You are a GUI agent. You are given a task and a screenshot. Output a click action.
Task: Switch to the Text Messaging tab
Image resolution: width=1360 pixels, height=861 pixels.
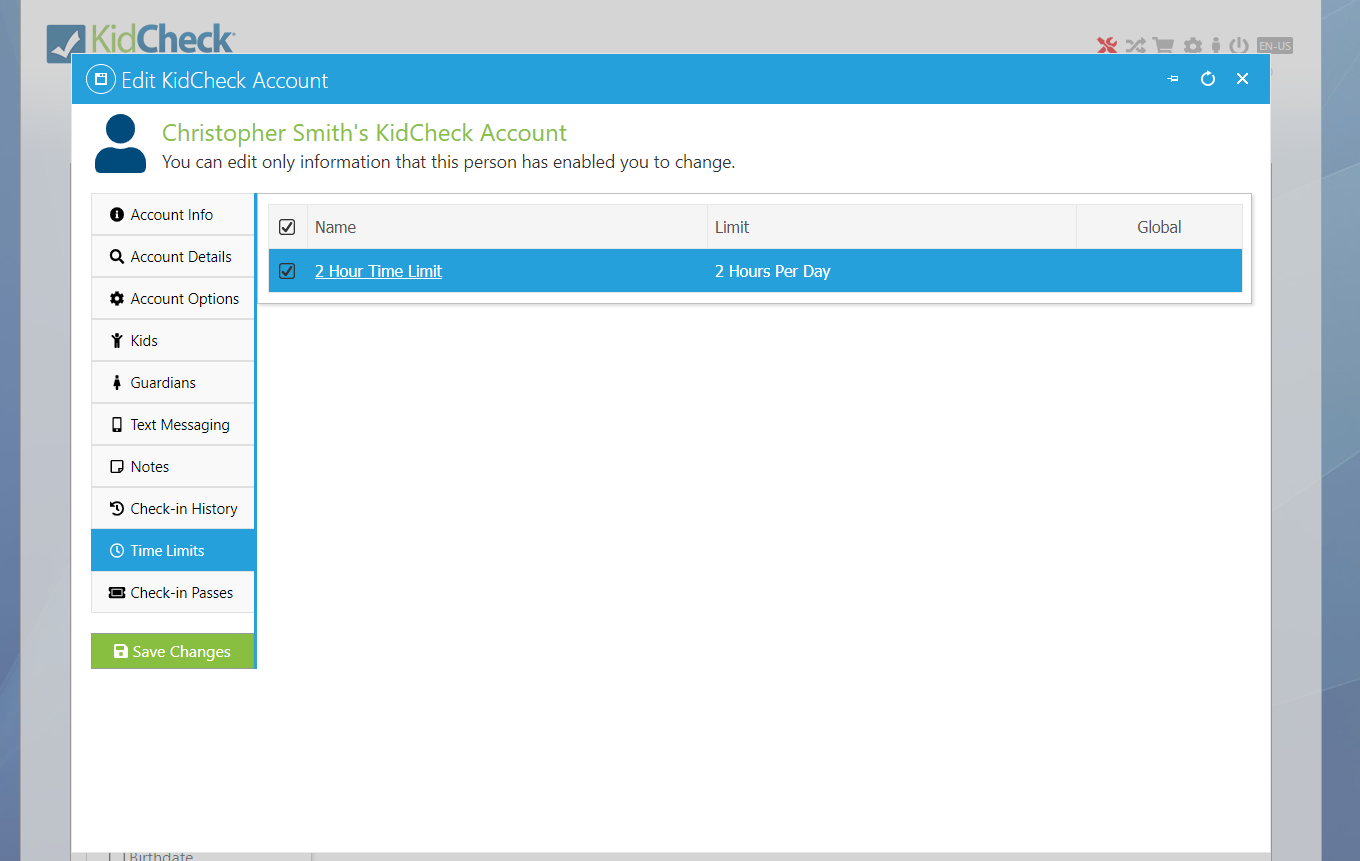[173, 425]
